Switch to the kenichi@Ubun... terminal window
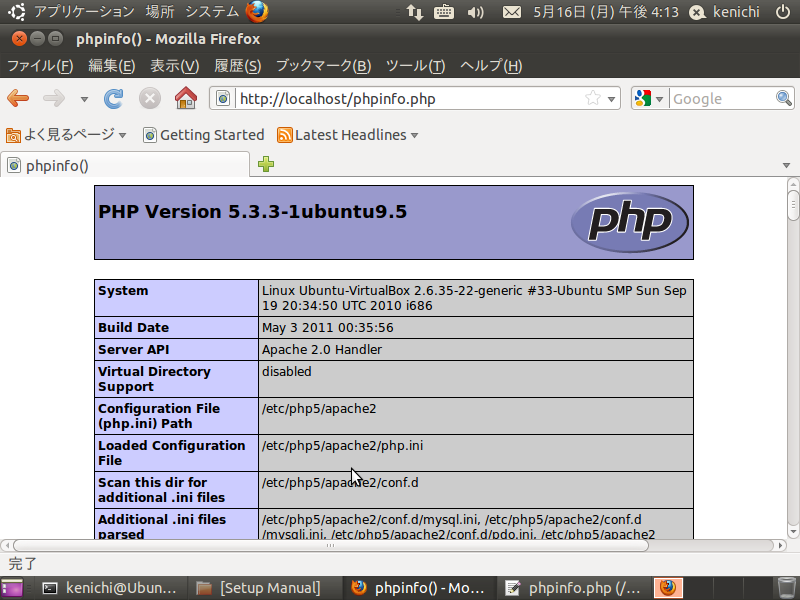Screen dimensions: 800x600 pos(109,588)
